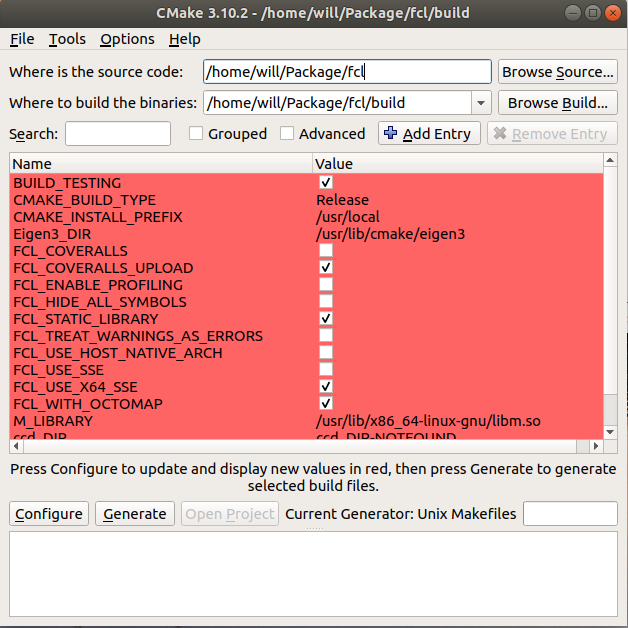Uncheck FCL_USE_X64_SSE checkbox
This screenshot has height=628, width=628.
326,386
